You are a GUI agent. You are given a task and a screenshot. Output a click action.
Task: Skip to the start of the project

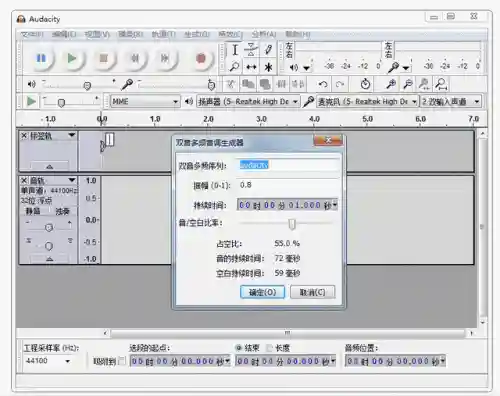[135, 59]
